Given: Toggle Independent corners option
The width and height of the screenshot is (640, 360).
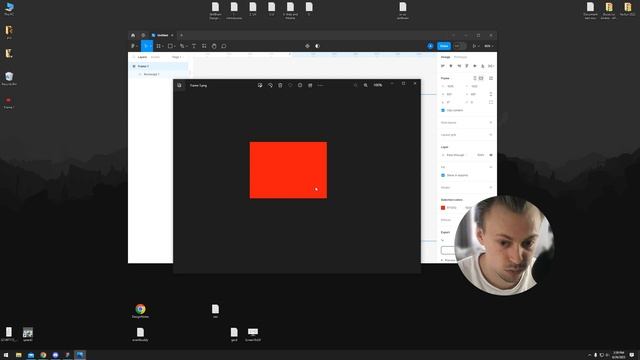Looking at the screenshot, I should (491, 102).
